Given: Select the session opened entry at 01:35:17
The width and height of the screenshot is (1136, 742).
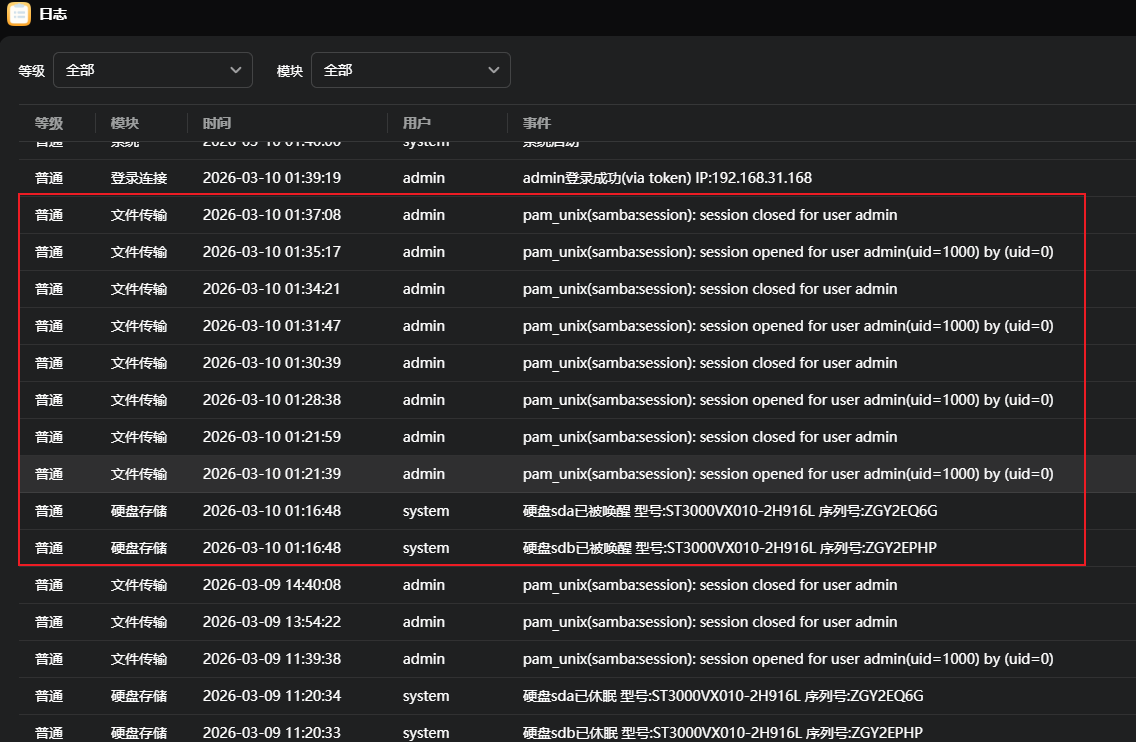Looking at the screenshot, I should (x=787, y=252).
